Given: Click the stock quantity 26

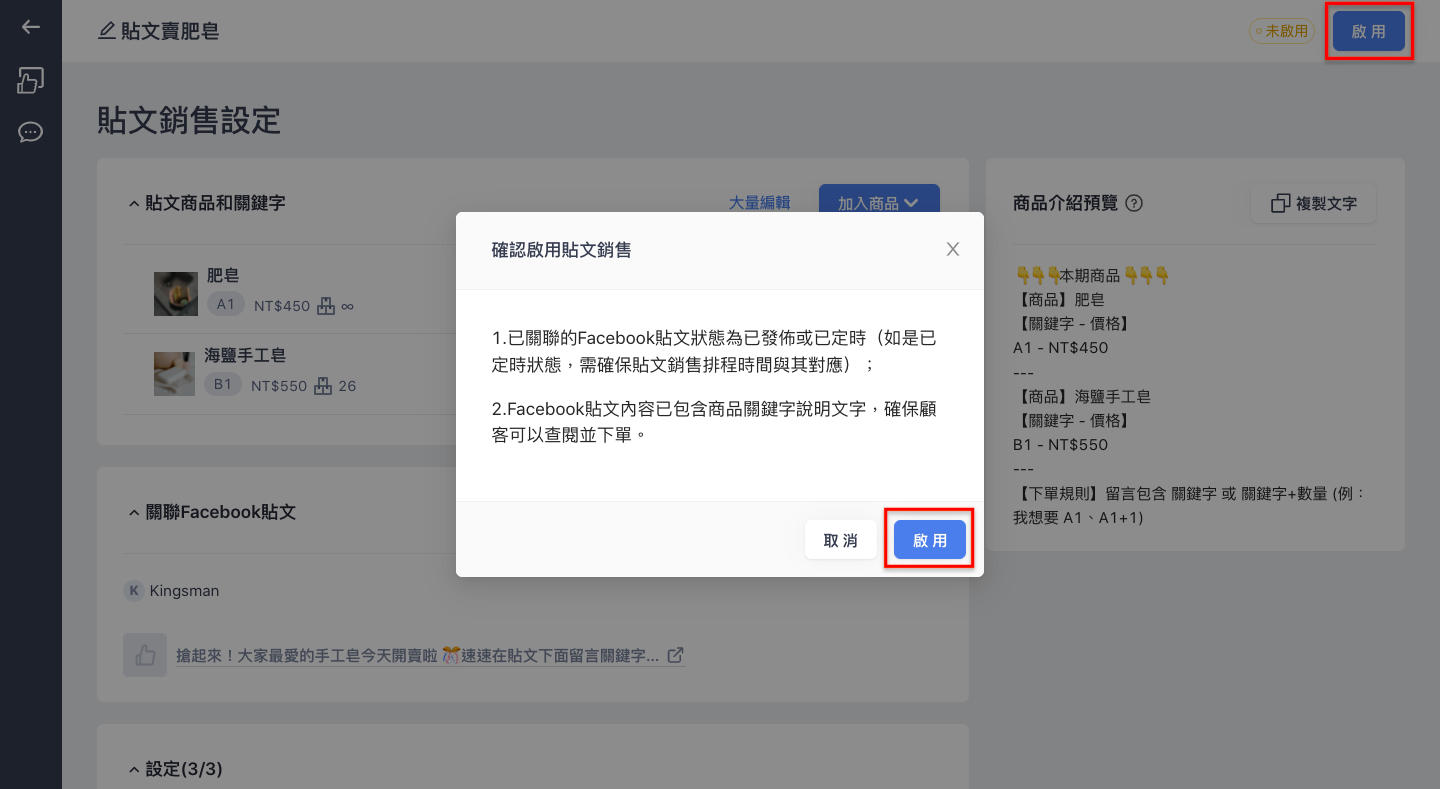Looking at the screenshot, I should click(347, 385).
